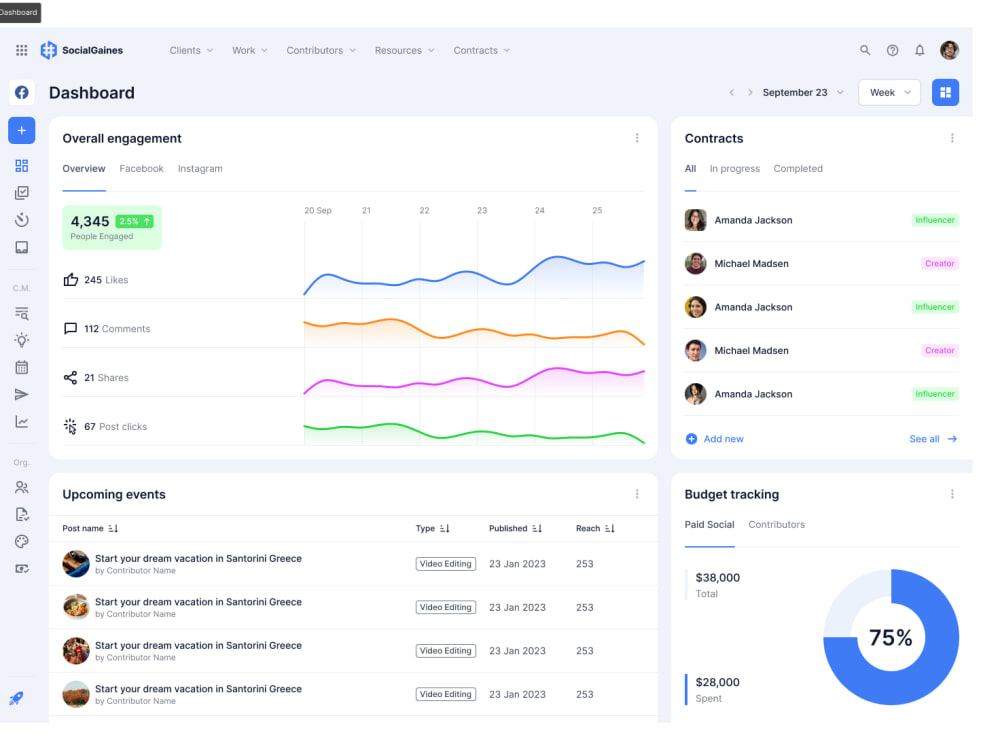Open the inbox tray sidebar icon
The image size is (1000, 750).
point(22,247)
